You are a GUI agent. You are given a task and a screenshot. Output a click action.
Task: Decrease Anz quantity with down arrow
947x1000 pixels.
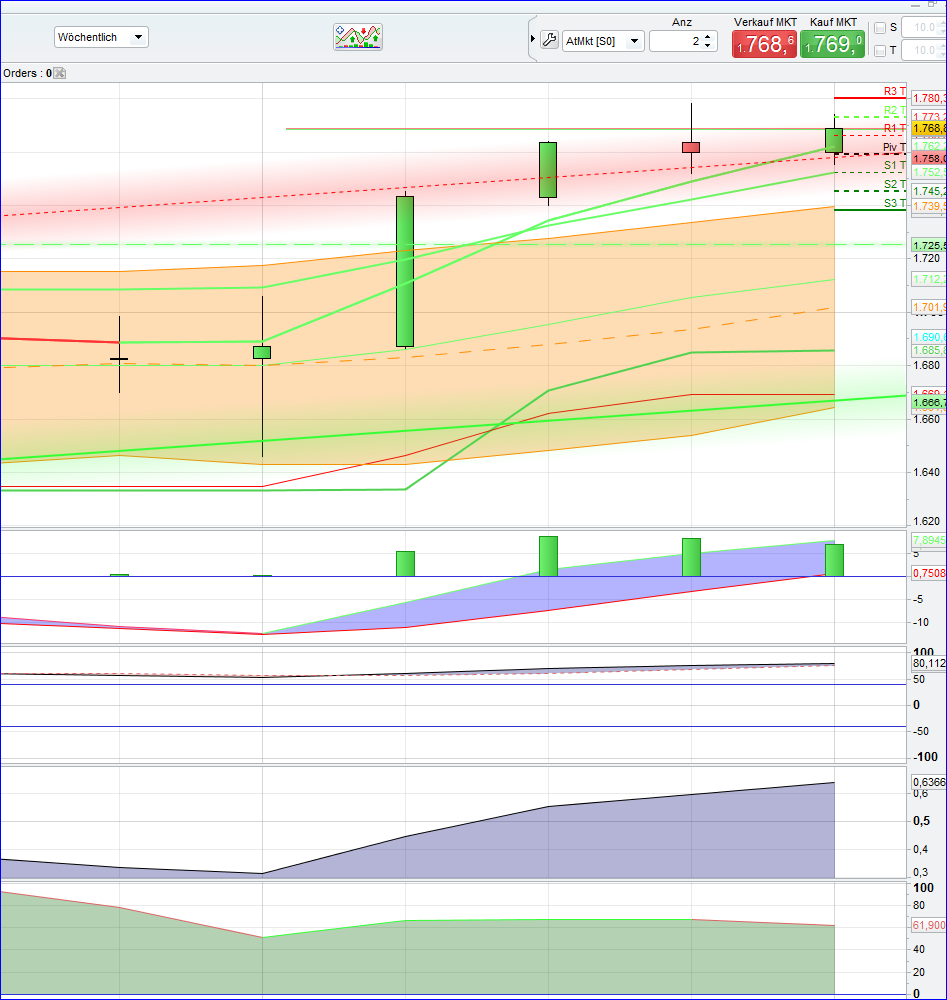pyautogui.click(x=708, y=45)
